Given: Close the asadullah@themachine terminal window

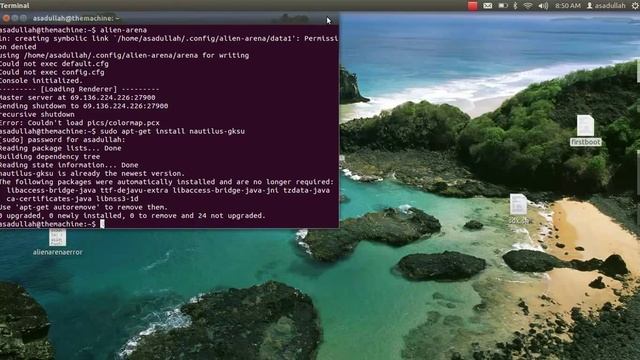Looking at the screenshot, I should click(x=6, y=18).
